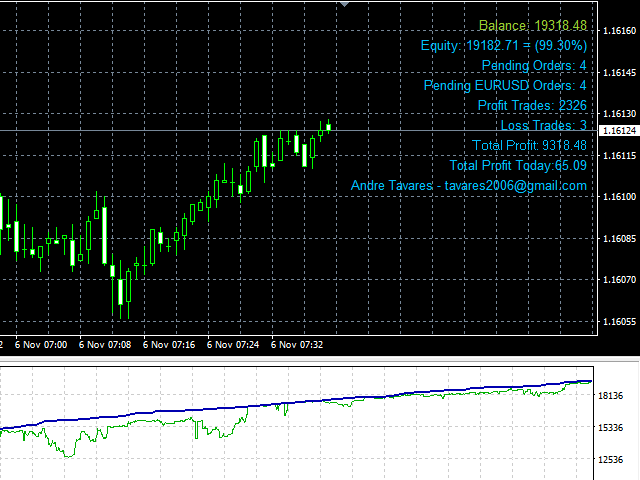640x480 pixels.
Task: Click the 12536 value on equity graph axis
Action: click(610, 460)
